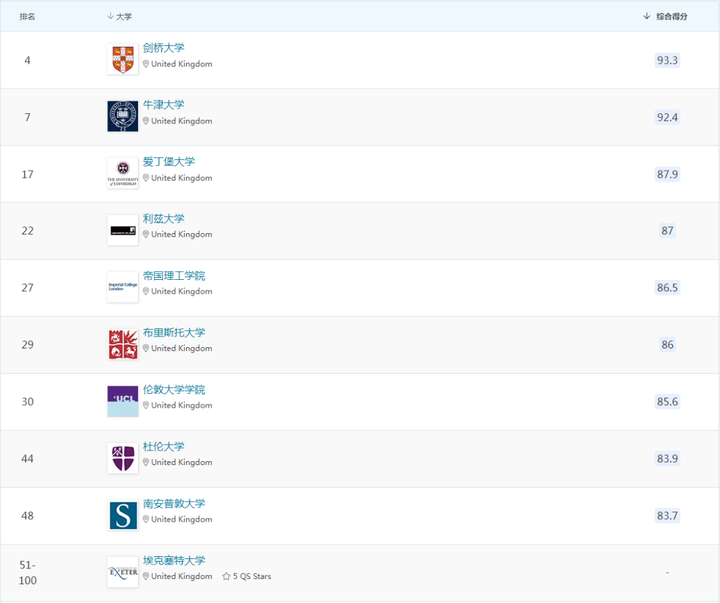Click the 85.6 score badge
The image size is (720, 603).
click(x=667, y=401)
